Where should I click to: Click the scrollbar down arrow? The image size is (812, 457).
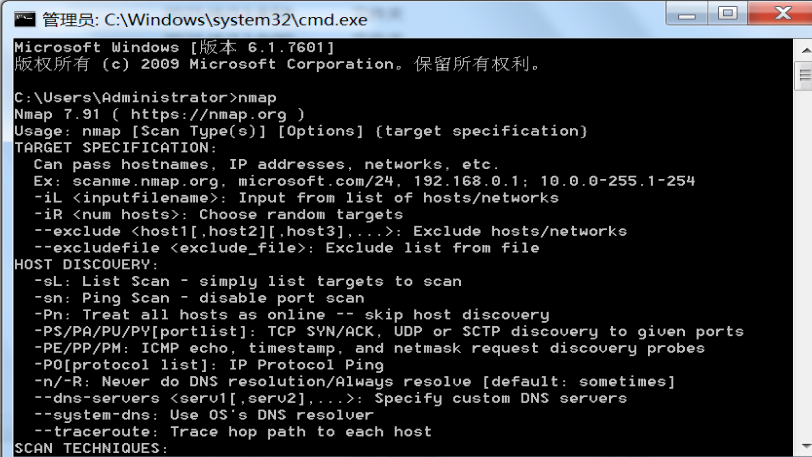click(x=805, y=446)
